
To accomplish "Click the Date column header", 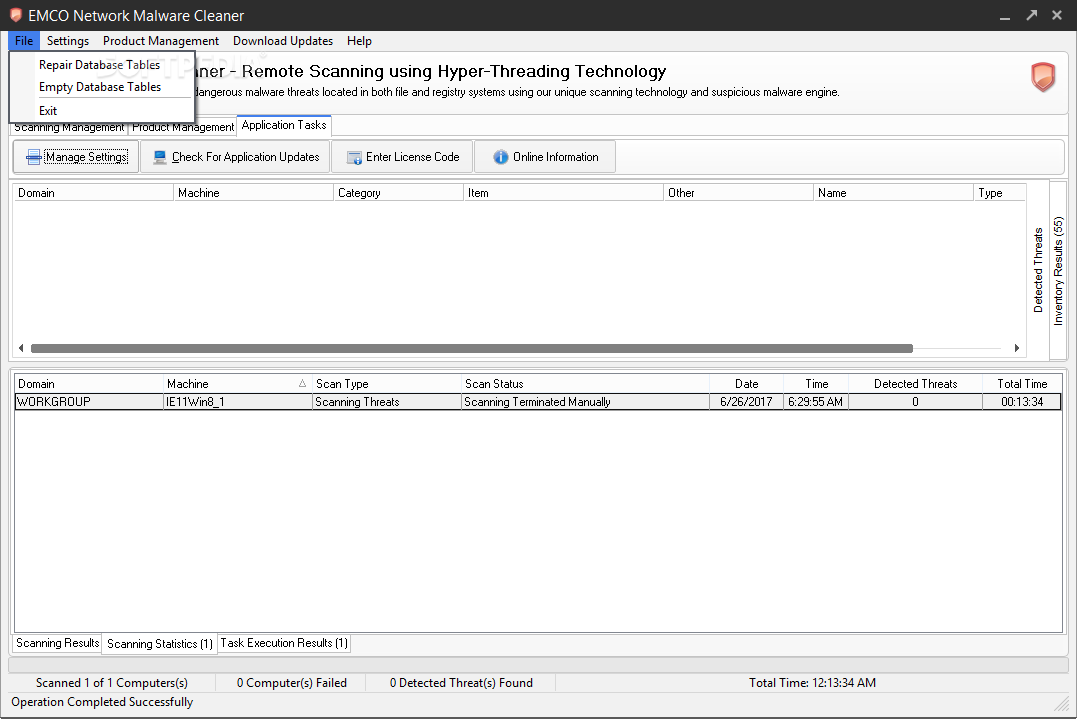I will coord(747,383).
